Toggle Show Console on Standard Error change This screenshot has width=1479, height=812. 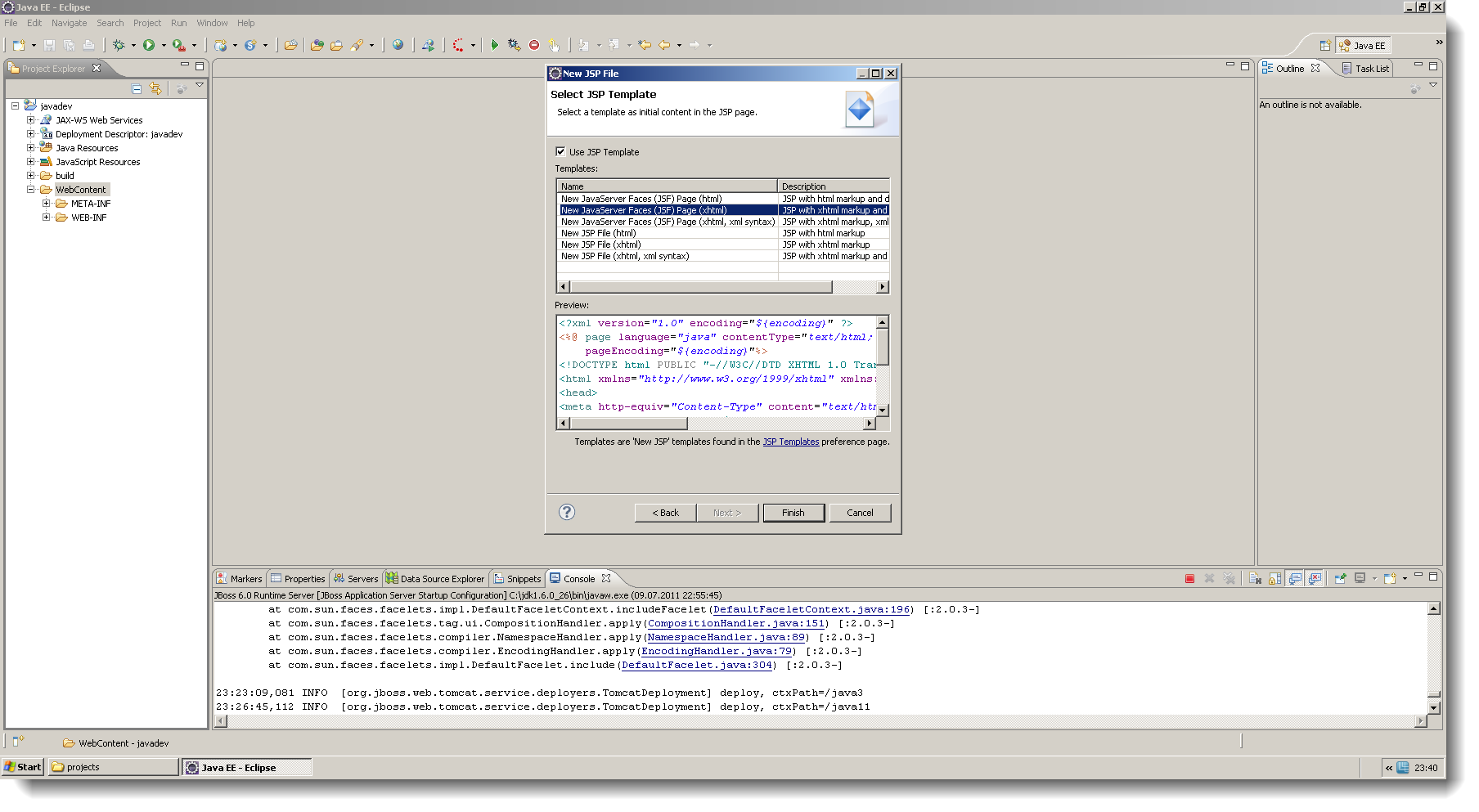[1315, 578]
